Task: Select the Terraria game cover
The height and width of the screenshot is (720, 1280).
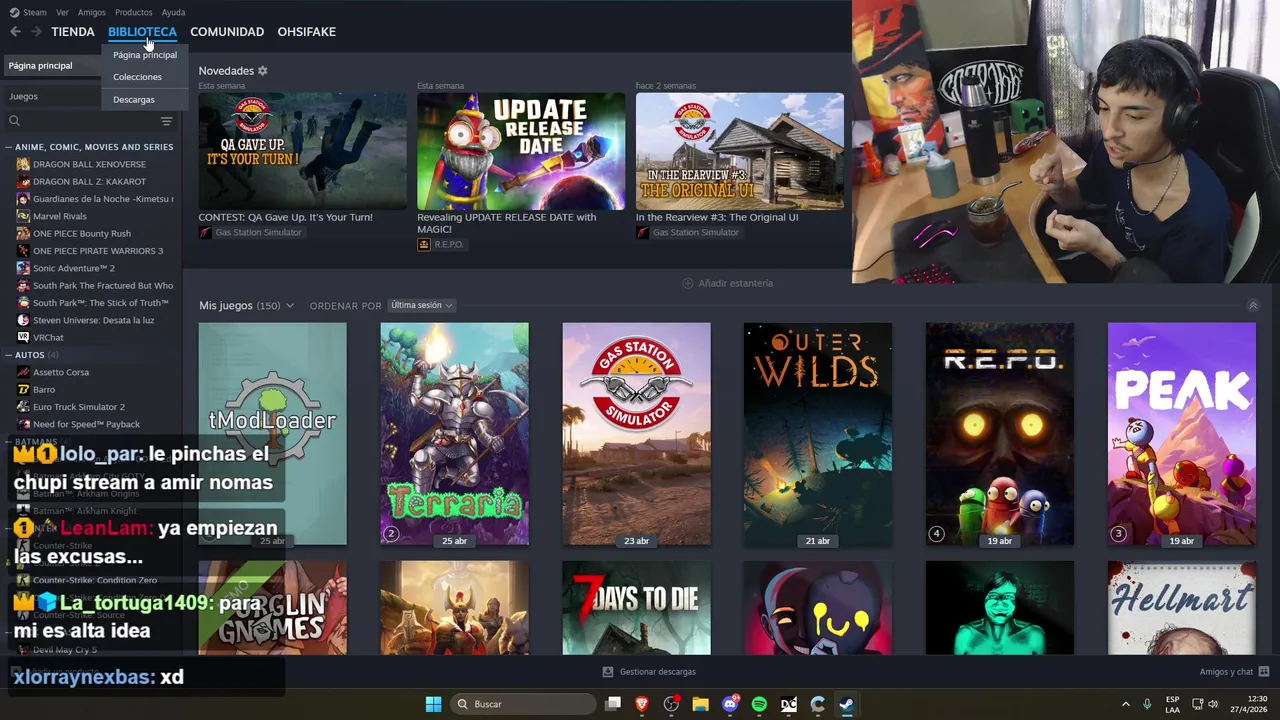Action: [x=454, y=434]
